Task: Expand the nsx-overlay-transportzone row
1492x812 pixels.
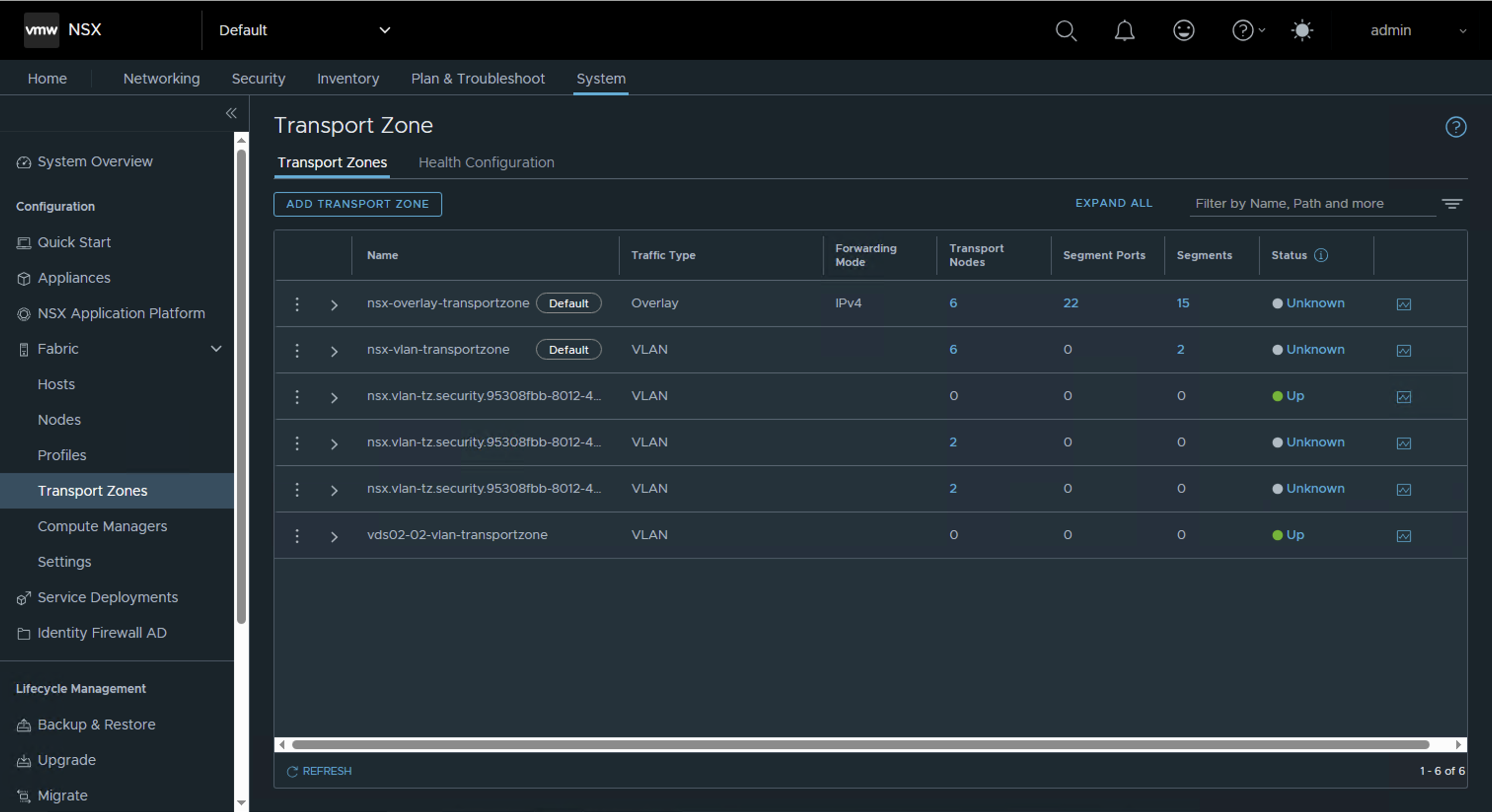Action: [334, 305]
